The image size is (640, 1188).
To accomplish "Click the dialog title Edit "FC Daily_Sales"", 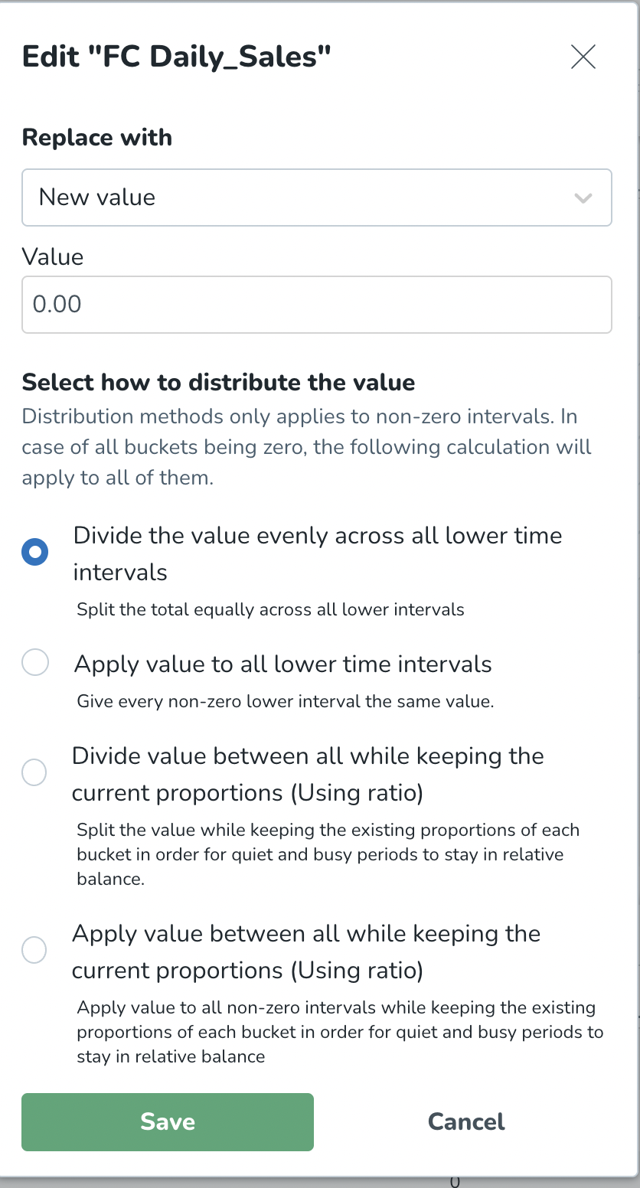I will (176, 57).
